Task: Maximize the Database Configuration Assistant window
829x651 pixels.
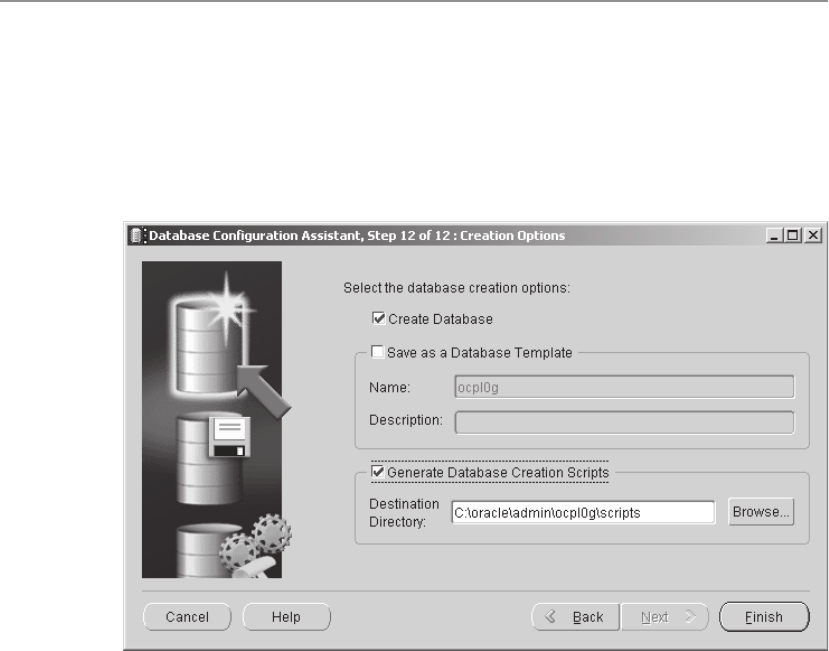Action: coord(793,235)
